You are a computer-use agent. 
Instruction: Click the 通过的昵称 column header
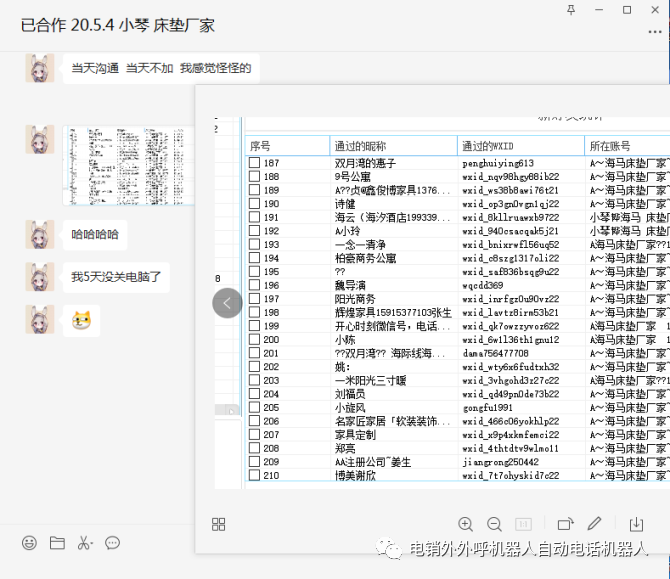click(394, 146)
